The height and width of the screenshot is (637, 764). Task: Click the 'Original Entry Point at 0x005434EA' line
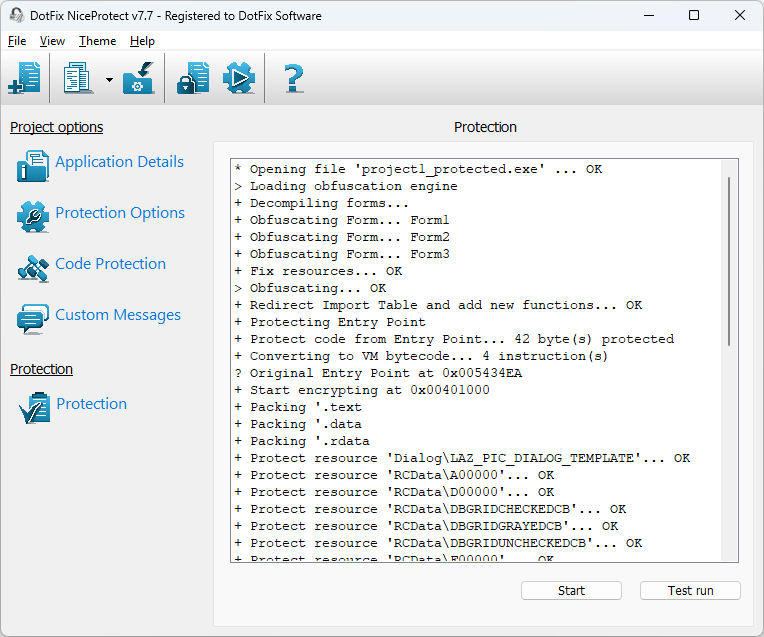coord(378,373)
